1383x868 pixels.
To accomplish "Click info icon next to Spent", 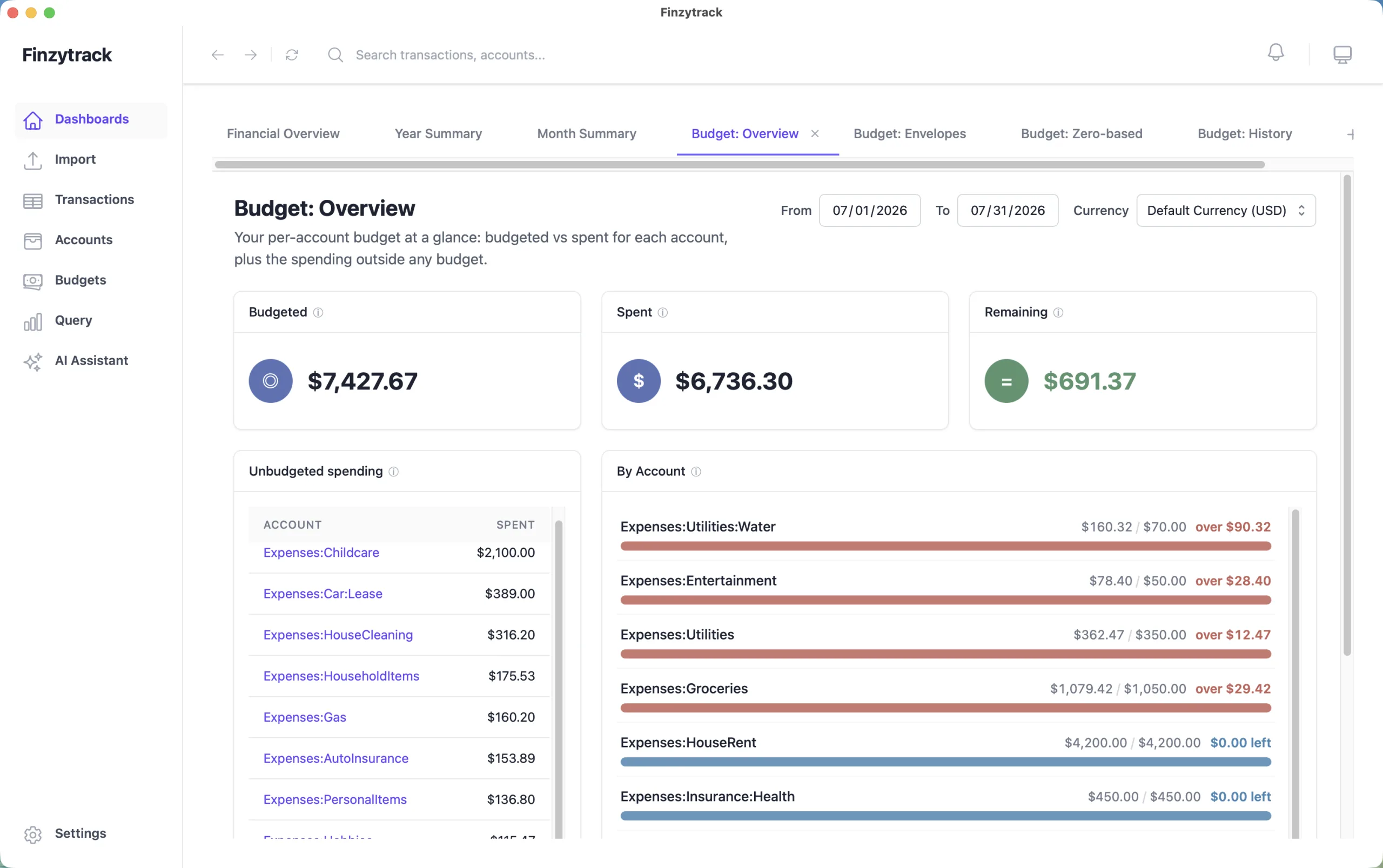I will [662, 312].
